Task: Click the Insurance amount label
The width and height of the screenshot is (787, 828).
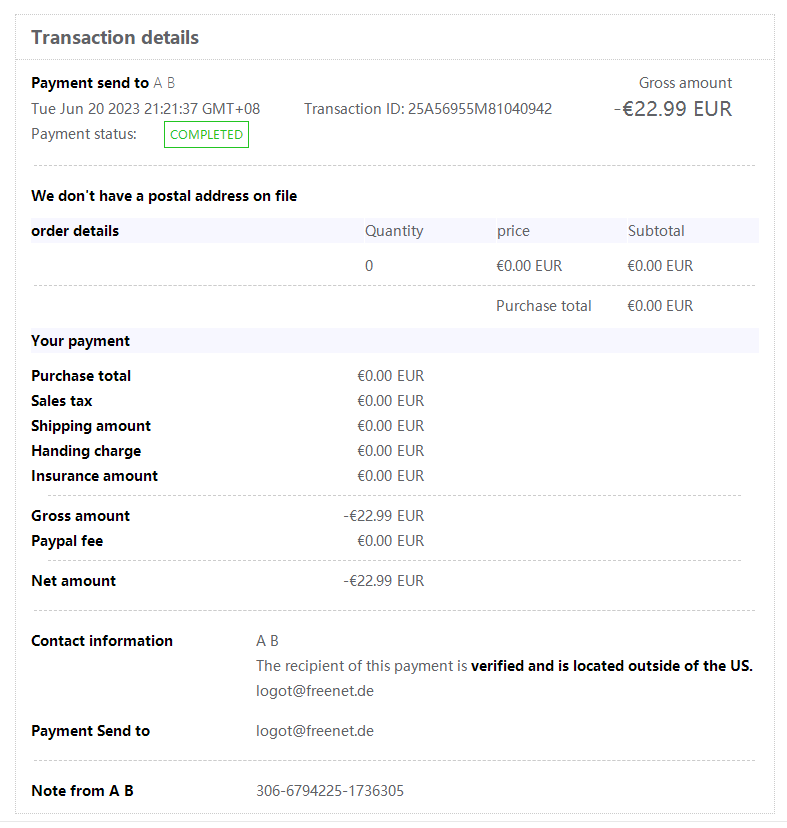Action: point(94,476)
